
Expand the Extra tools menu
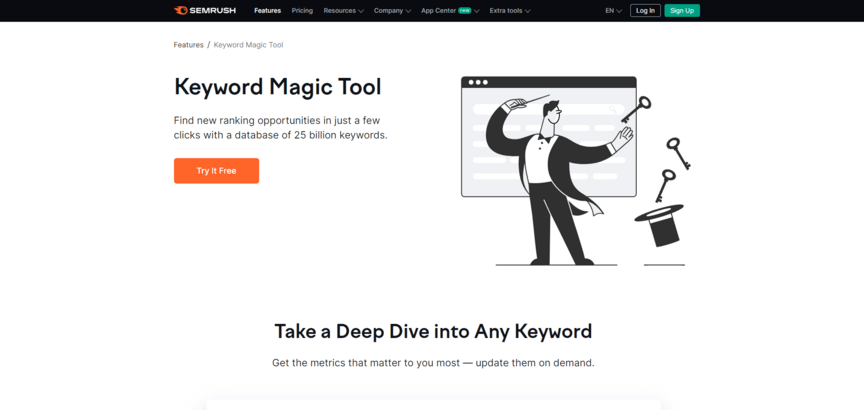[509, 10]
